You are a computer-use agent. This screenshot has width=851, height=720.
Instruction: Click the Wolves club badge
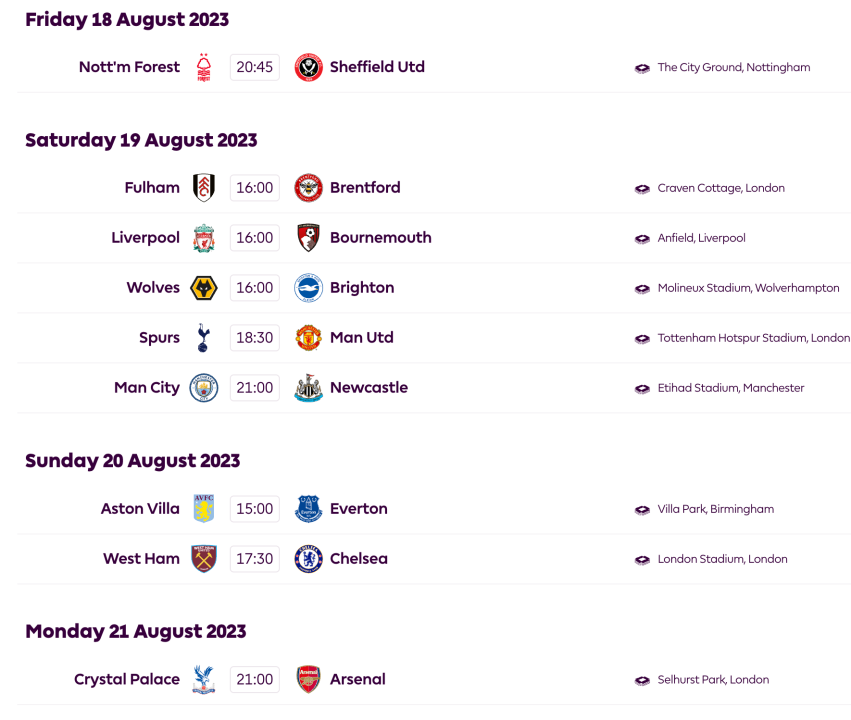(x=204, y=288)
